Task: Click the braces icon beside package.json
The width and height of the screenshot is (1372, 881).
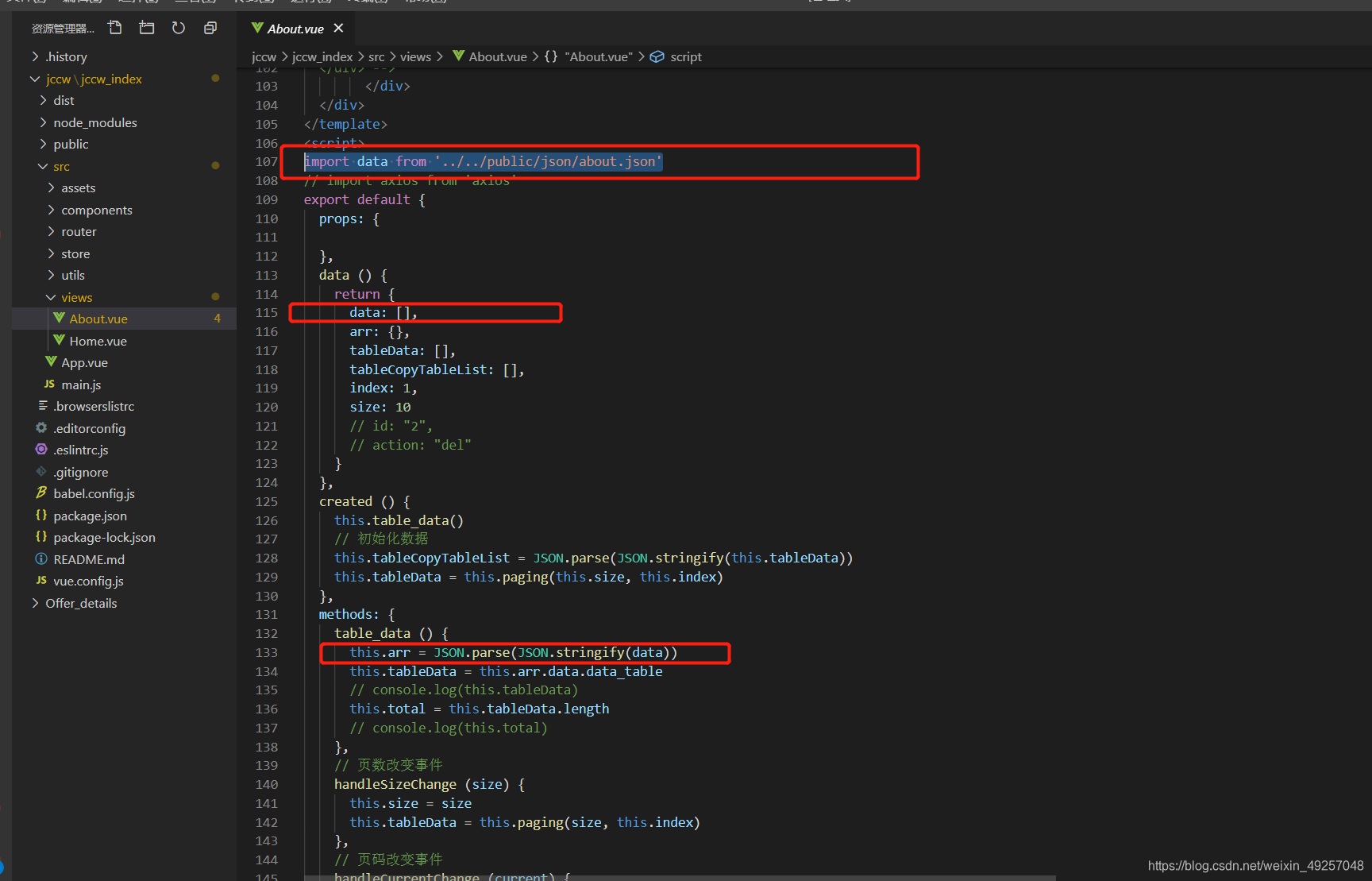Action: click(41, 516)
